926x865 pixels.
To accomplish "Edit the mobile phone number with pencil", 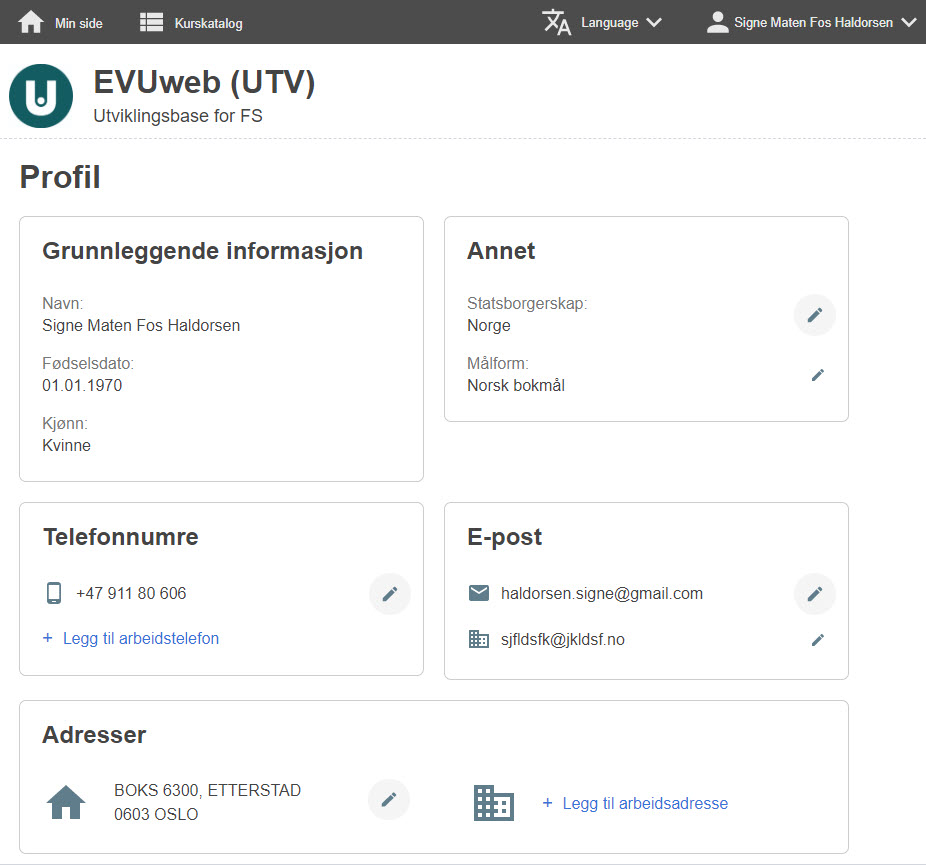I will (x=390, y=594).
